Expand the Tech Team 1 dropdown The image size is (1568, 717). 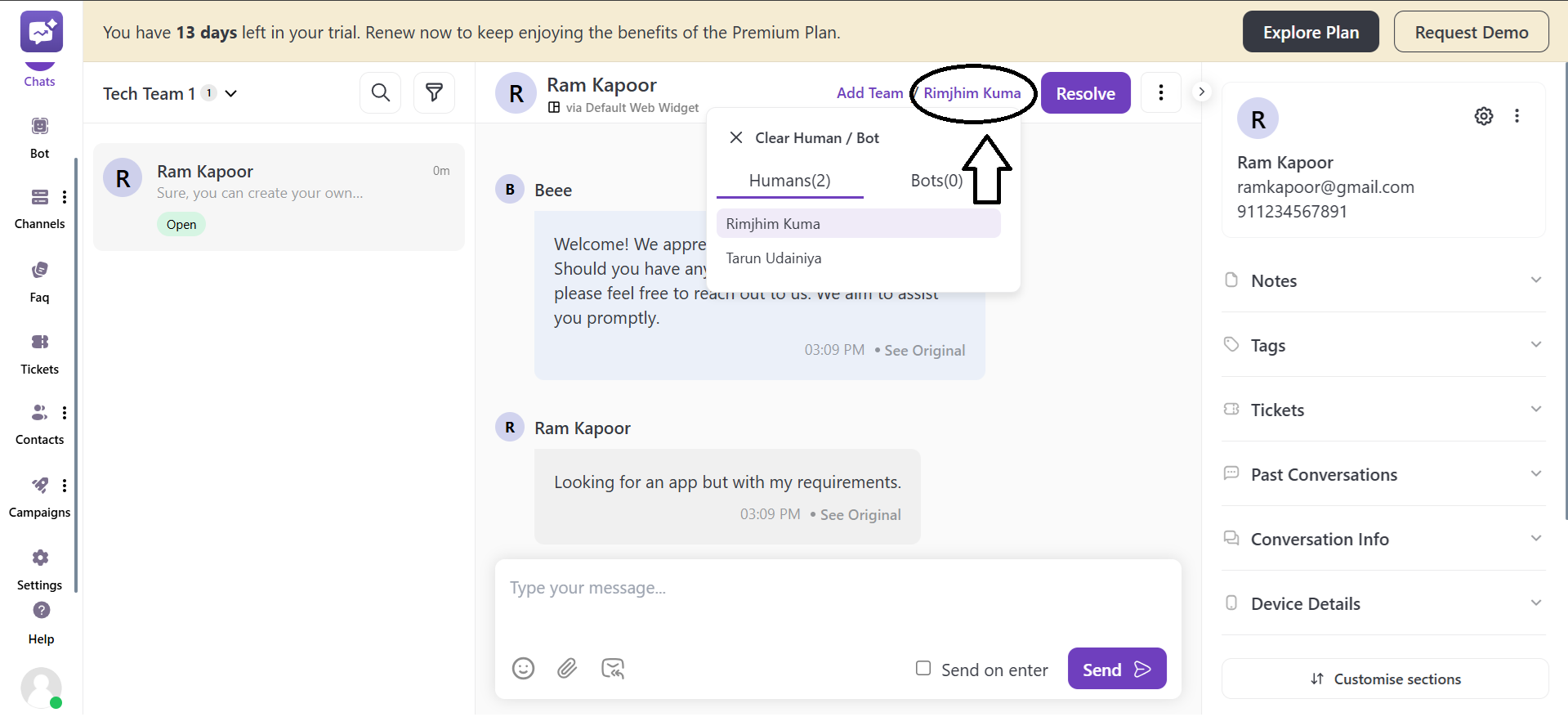pos(231,93)
